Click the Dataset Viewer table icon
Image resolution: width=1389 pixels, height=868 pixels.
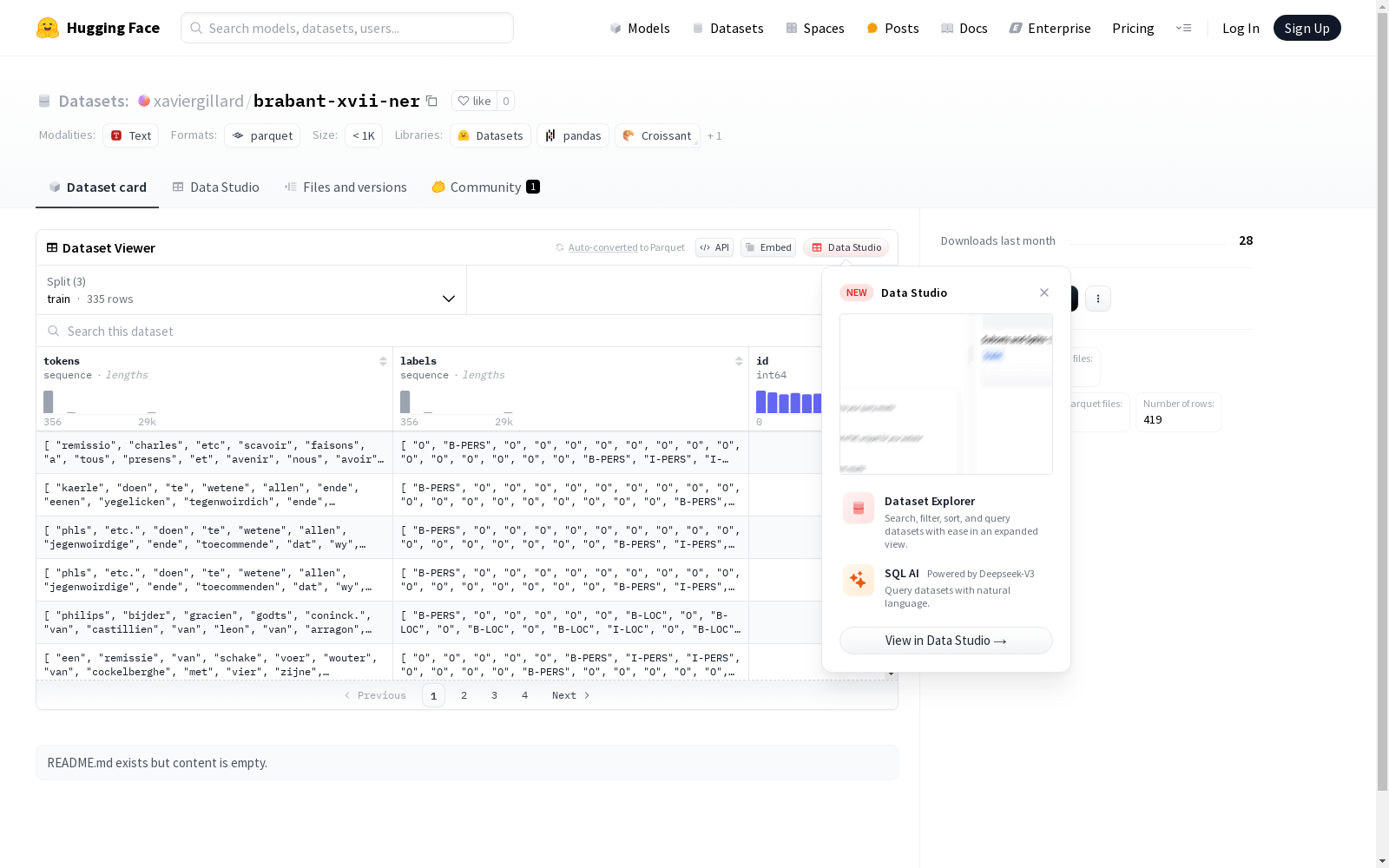(x=52, y=247)
